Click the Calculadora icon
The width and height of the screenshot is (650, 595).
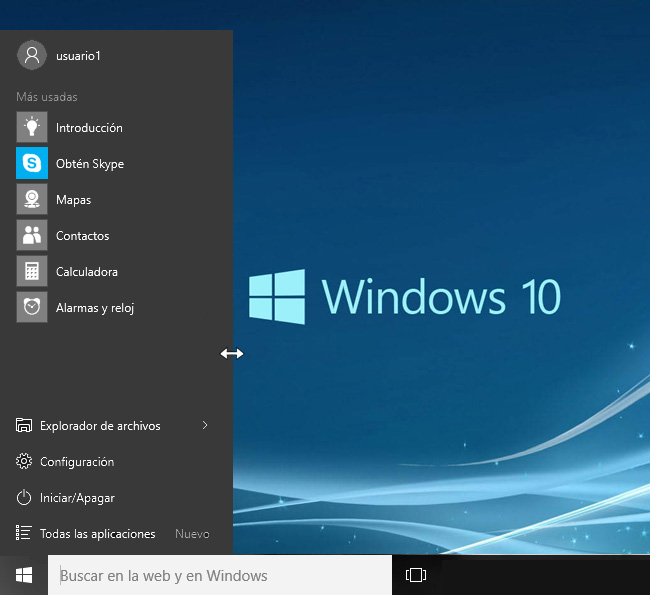coord(32,271)
